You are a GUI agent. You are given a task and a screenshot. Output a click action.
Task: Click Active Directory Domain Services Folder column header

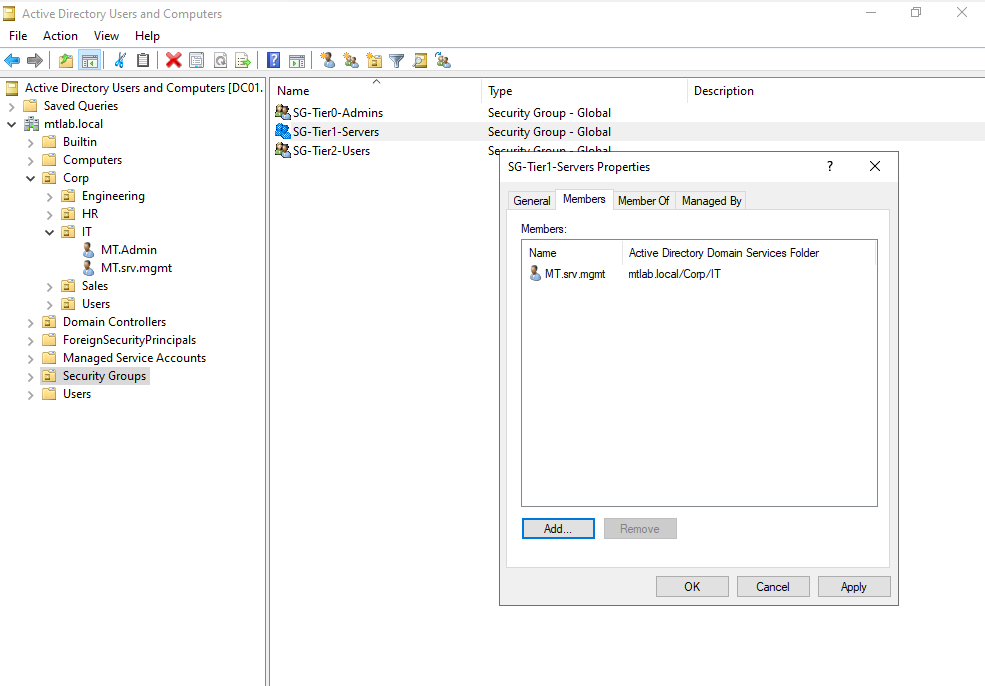pyautogui.click(x=748, y=253)
